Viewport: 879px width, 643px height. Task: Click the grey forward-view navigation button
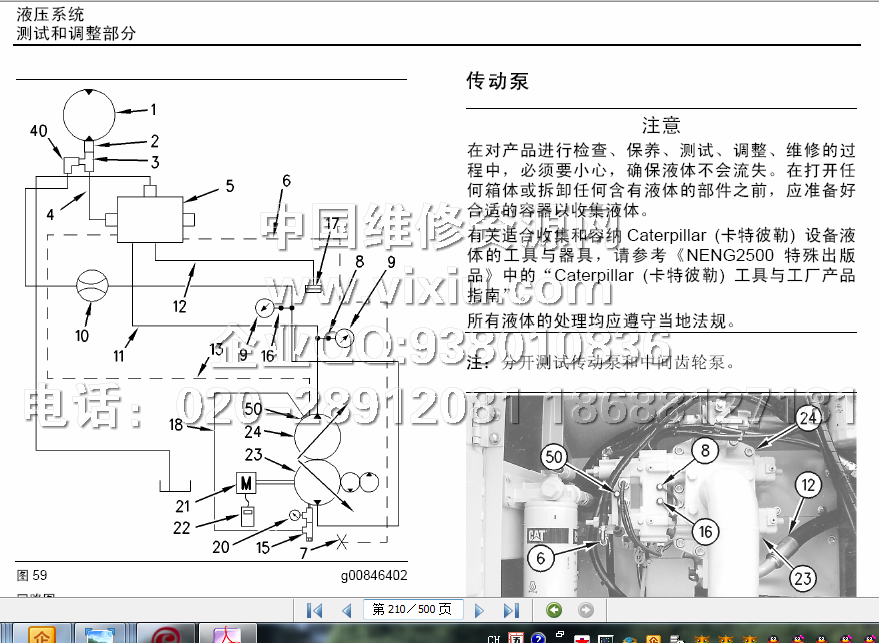tap(587, 610)
